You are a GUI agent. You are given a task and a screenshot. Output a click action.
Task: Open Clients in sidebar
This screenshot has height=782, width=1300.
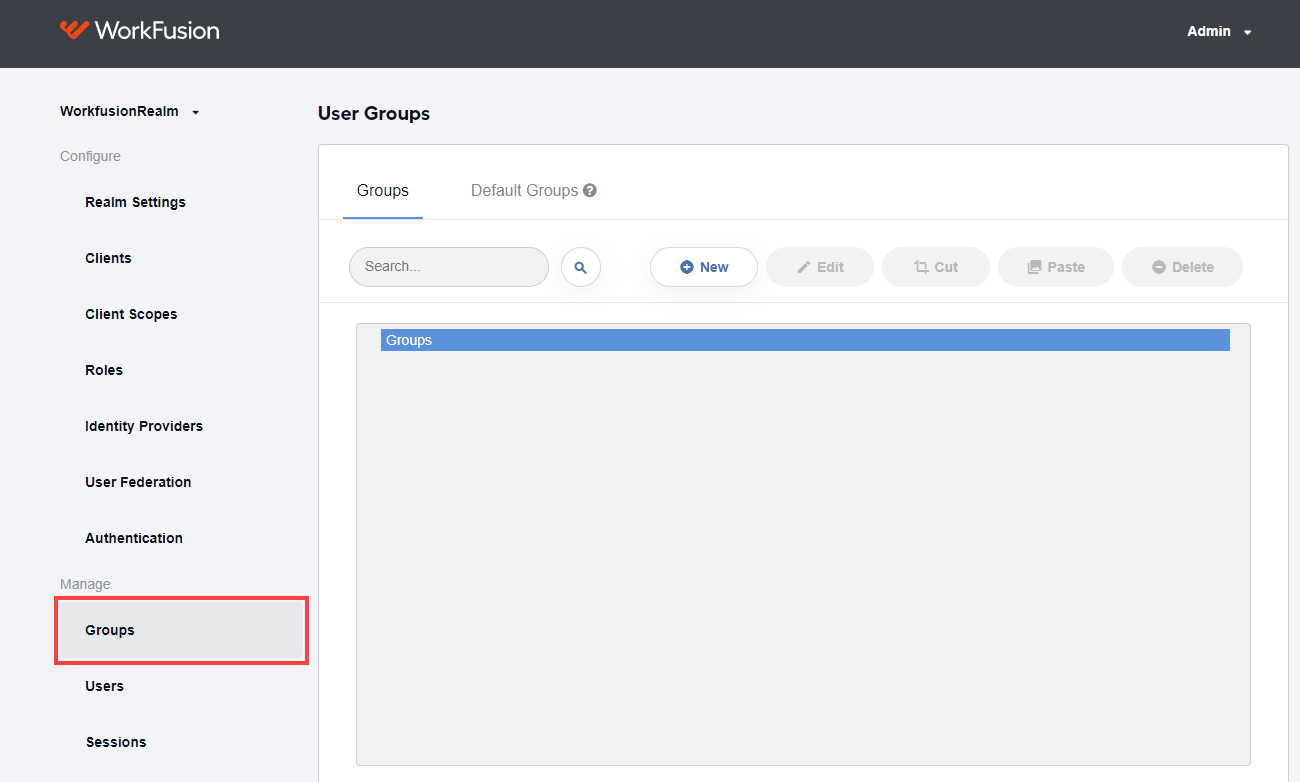pos(108,258)
